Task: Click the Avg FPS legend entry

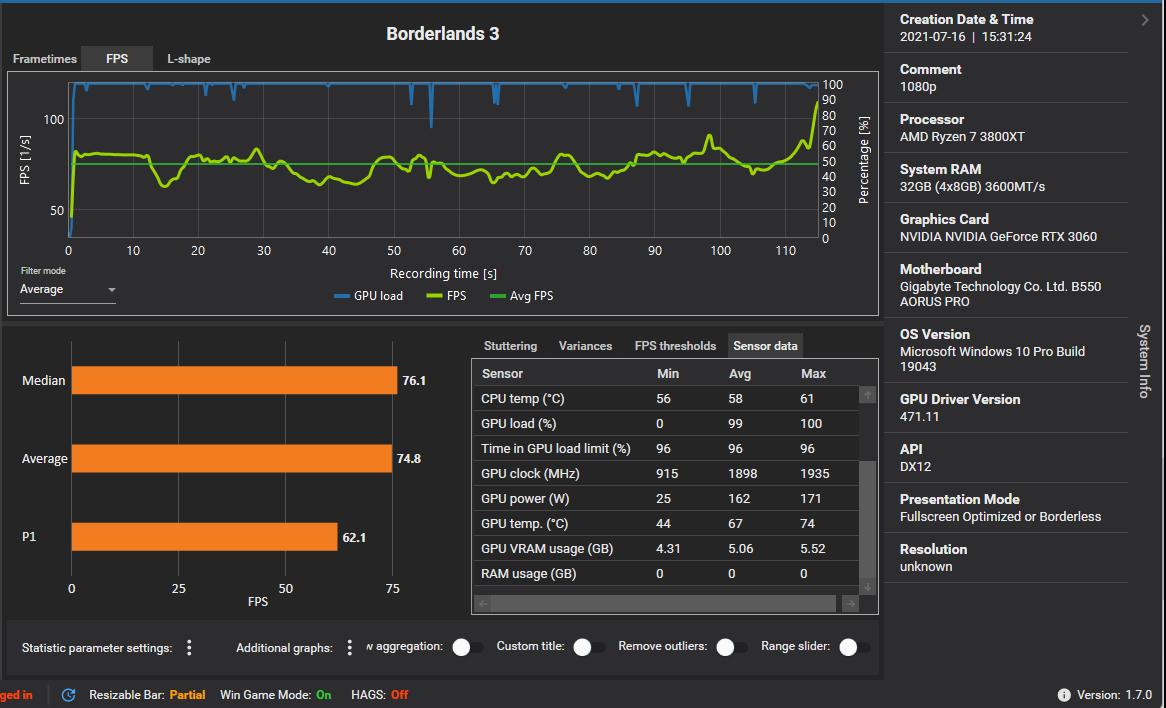Action: pos(521,295)
